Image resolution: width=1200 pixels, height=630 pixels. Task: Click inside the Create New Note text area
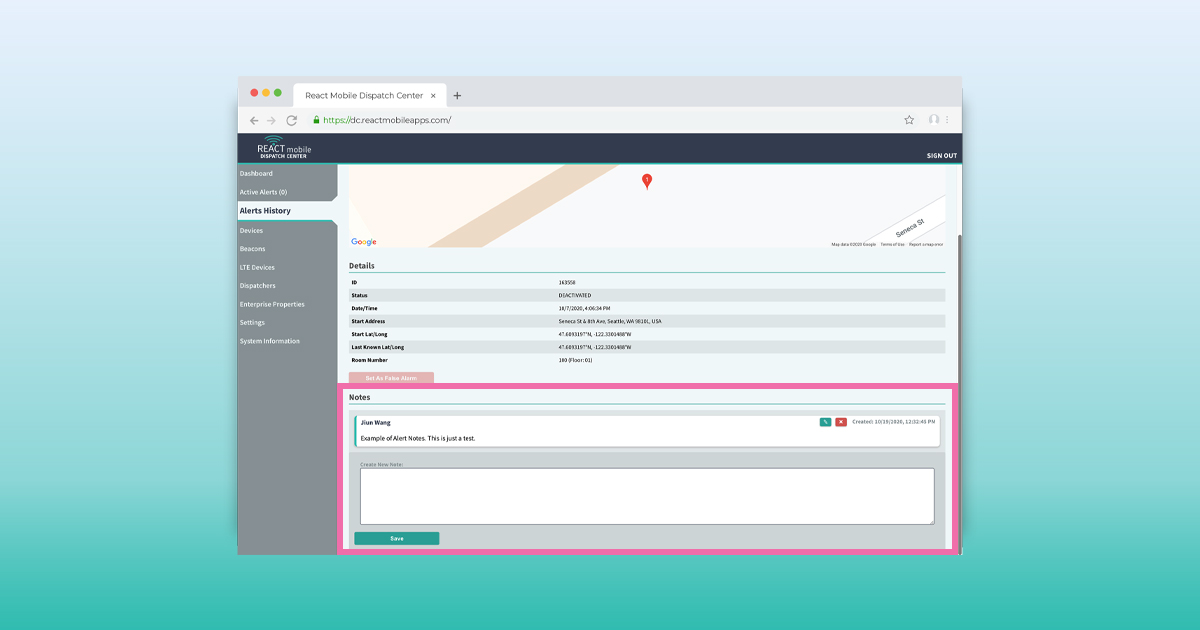[x=647, y=496]
